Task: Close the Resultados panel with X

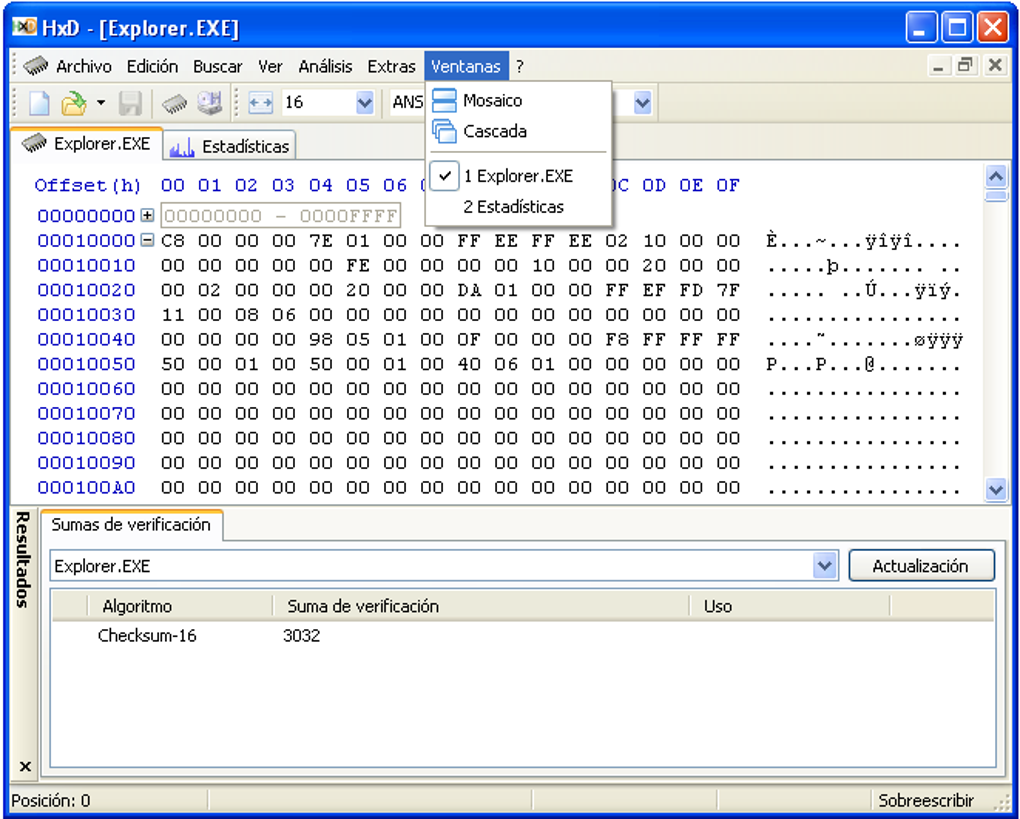Action: coord(25,767)
